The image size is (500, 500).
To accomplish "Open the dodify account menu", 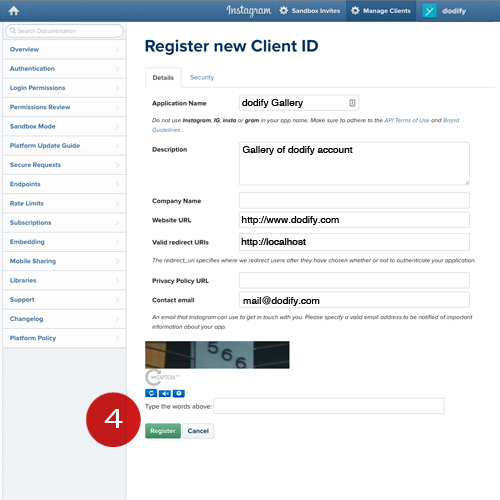I will pos(444,11).
